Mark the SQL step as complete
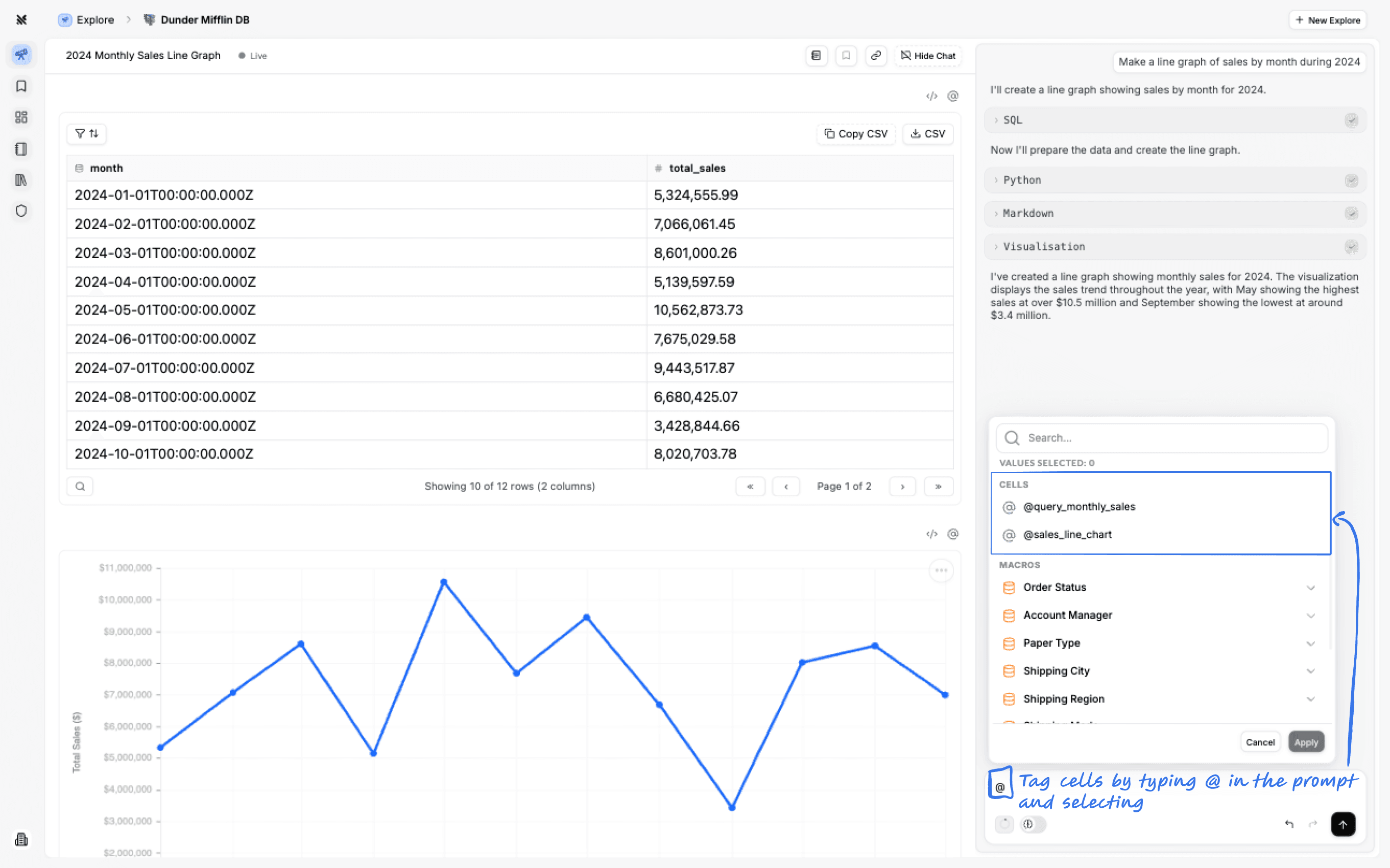 (x=1352, y=120)
